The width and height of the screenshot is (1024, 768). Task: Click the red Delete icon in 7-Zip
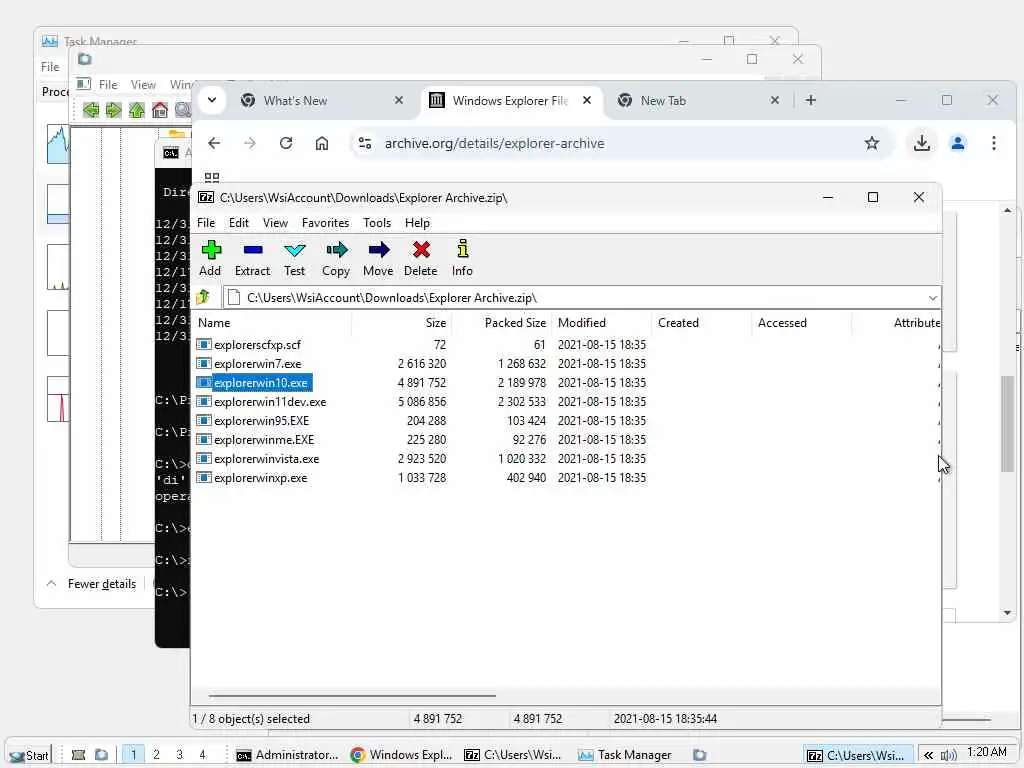[421, 259]
